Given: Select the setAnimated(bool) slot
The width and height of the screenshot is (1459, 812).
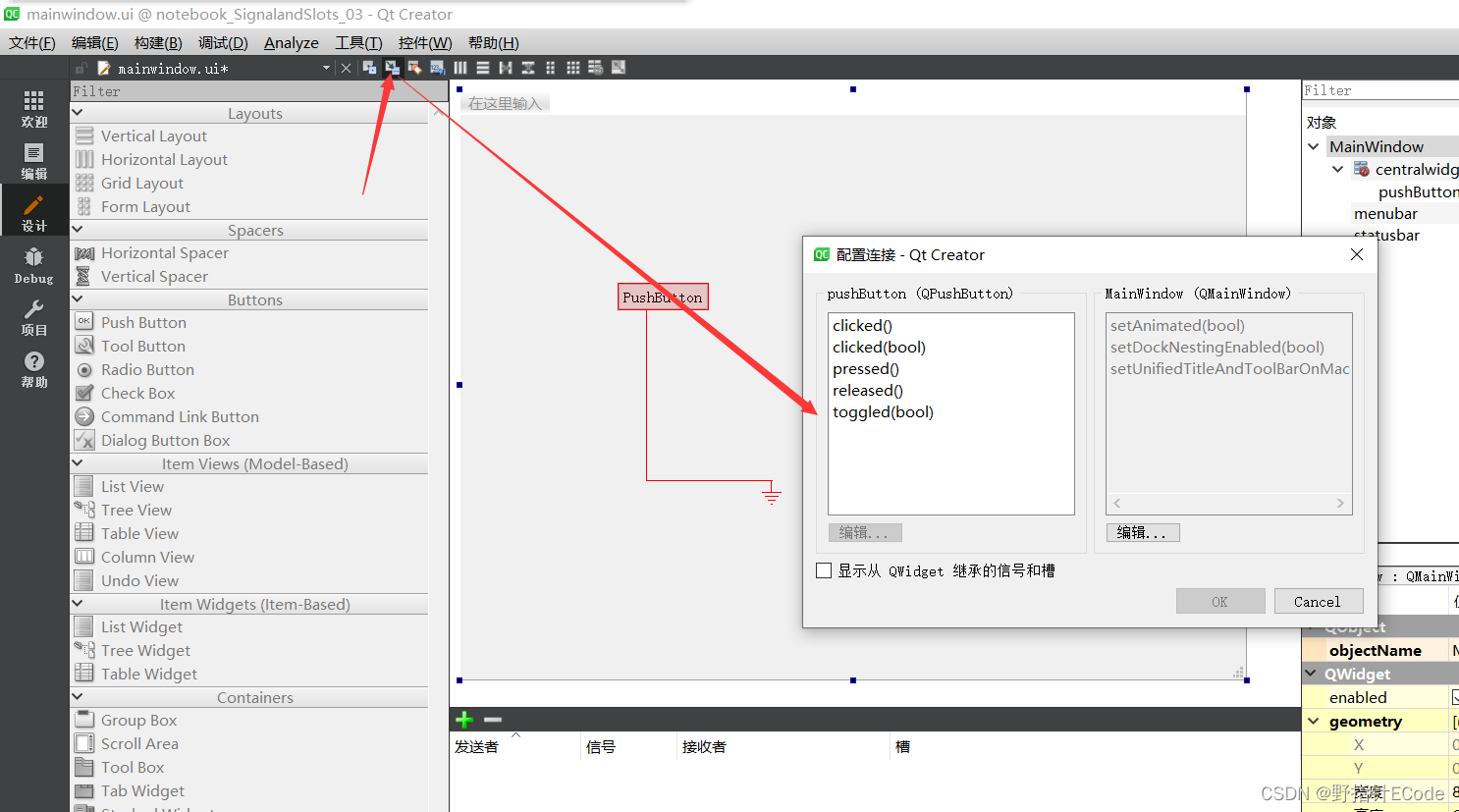Looking at the screenshot, I should [1177, 325].
